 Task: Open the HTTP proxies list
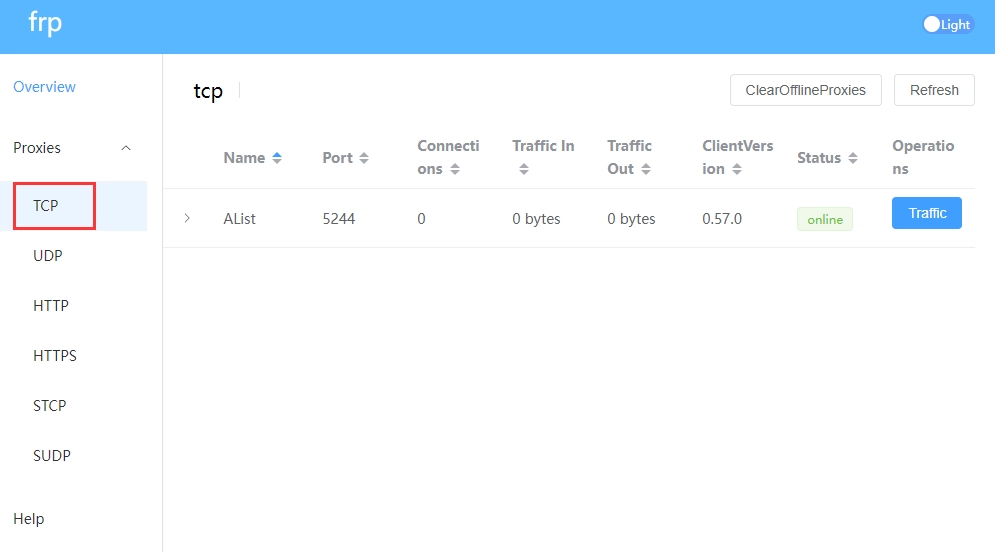(x=51, y=306)
